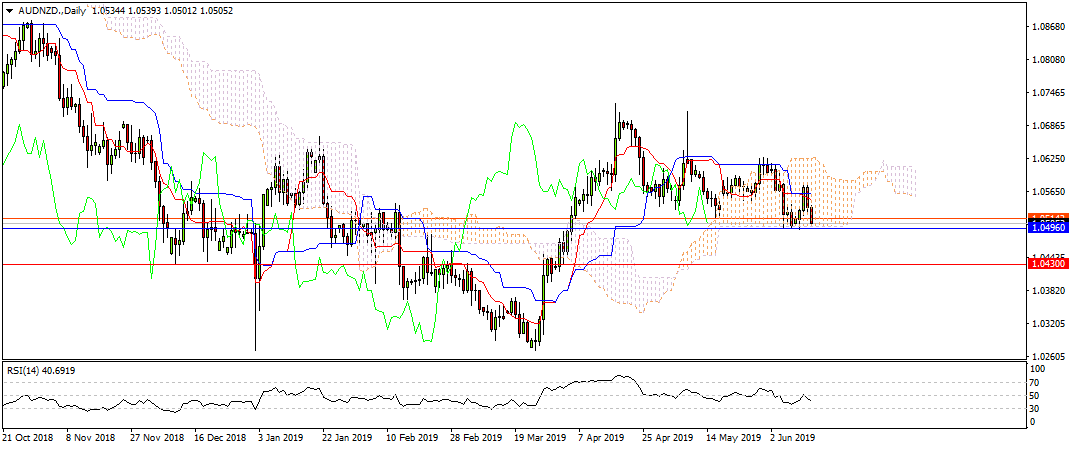
Task: Click the 21 Oct 2018 date label
Action: (x=27, y=437)
